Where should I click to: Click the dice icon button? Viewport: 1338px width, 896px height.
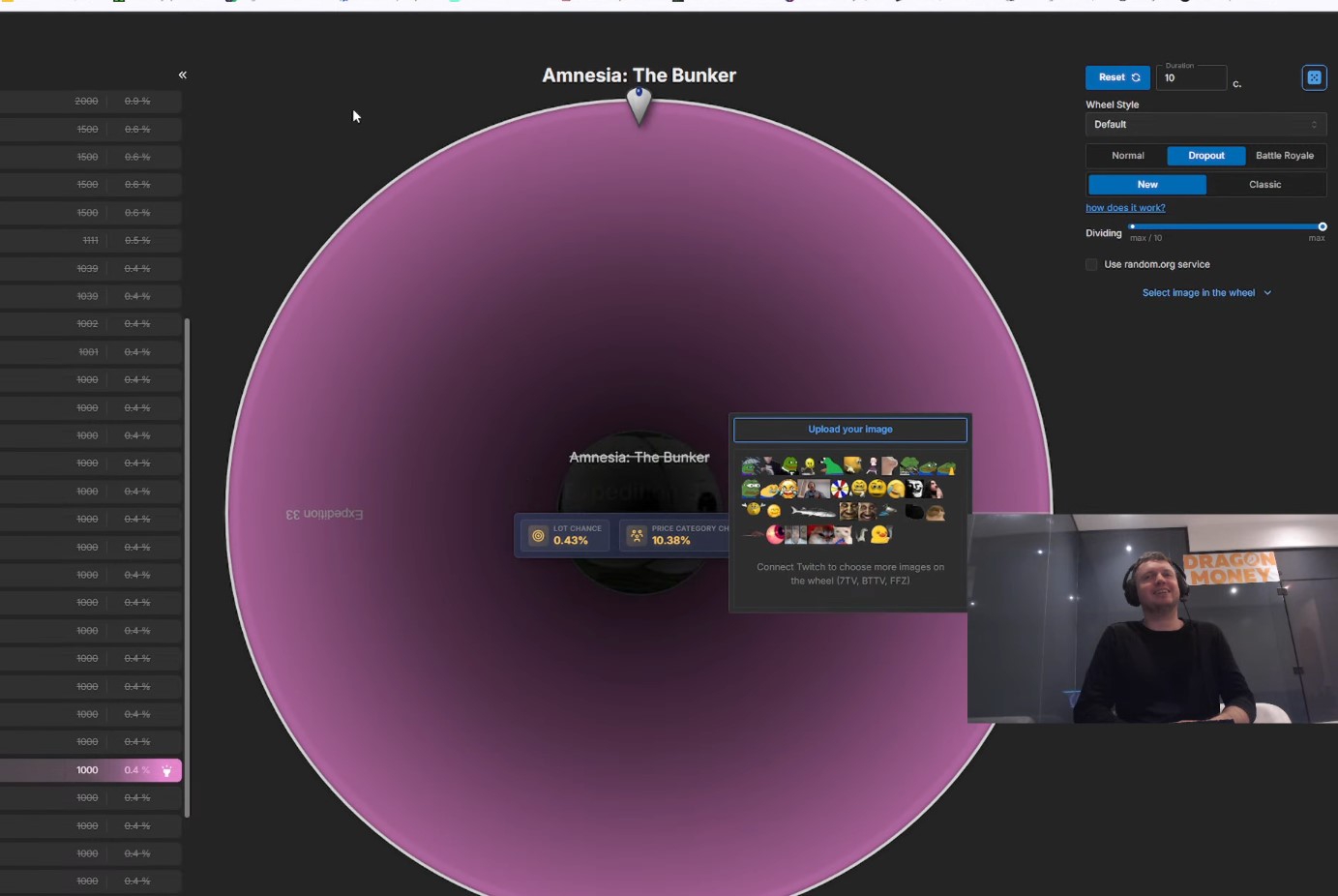click(x=1314, y=77)
